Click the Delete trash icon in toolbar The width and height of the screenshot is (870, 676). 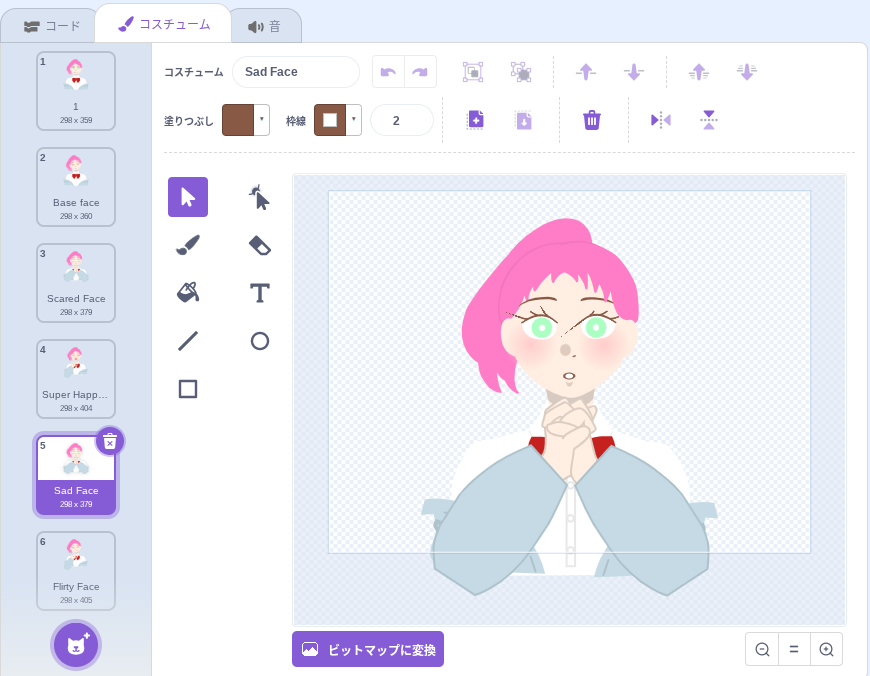[592, 120]
